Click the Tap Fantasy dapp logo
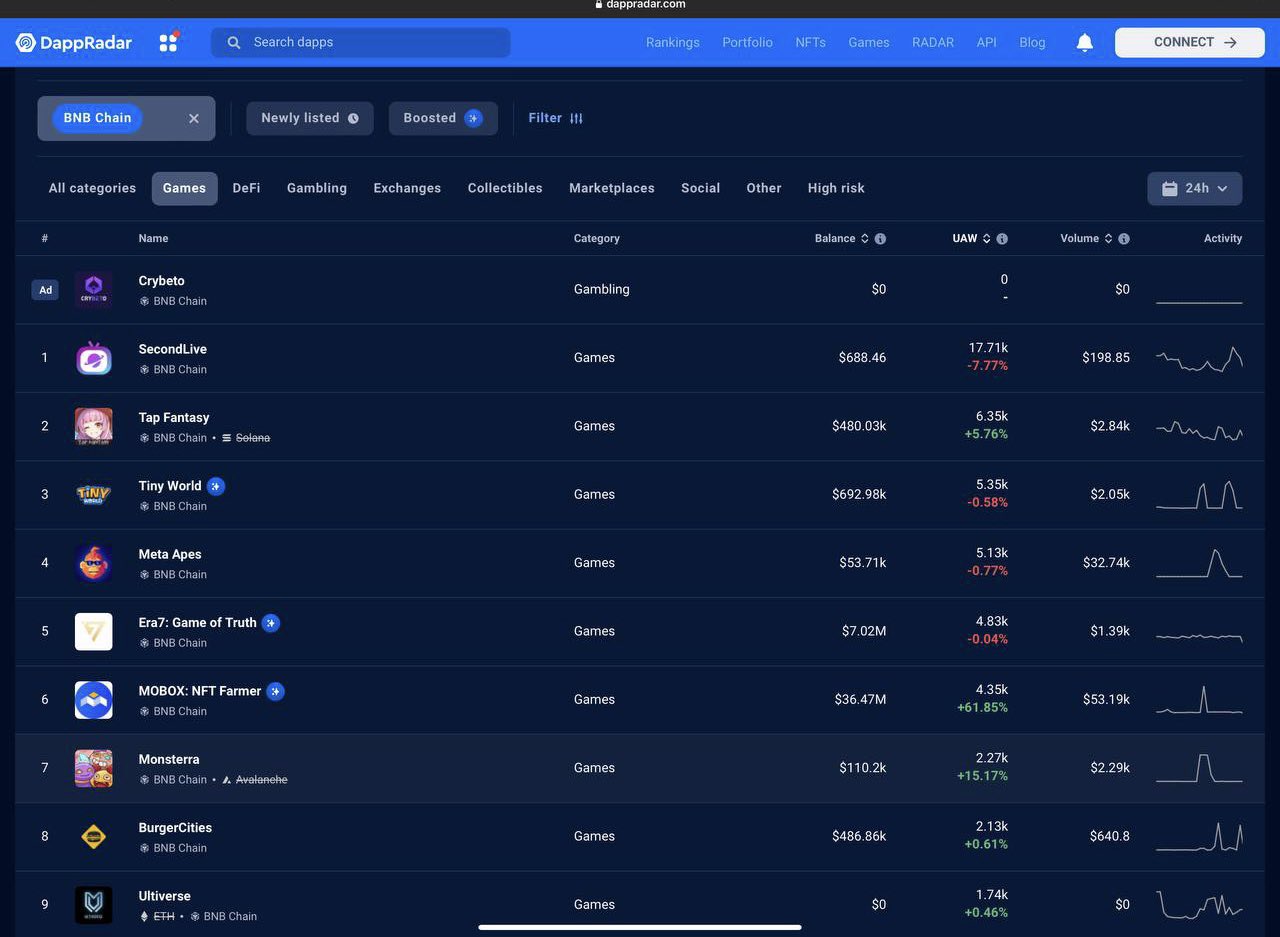Image resolution: width=1280 pixels, height=937 pixels. click(x=93, y=426)
